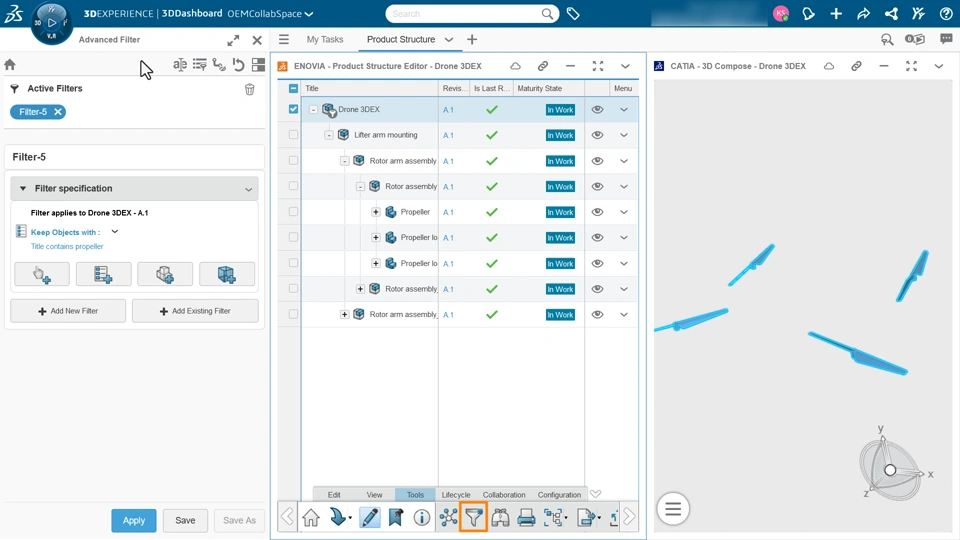Viewport: 960px width, 540px height.
Task: Add a new dashboard tab with plus
Action: 471,40
